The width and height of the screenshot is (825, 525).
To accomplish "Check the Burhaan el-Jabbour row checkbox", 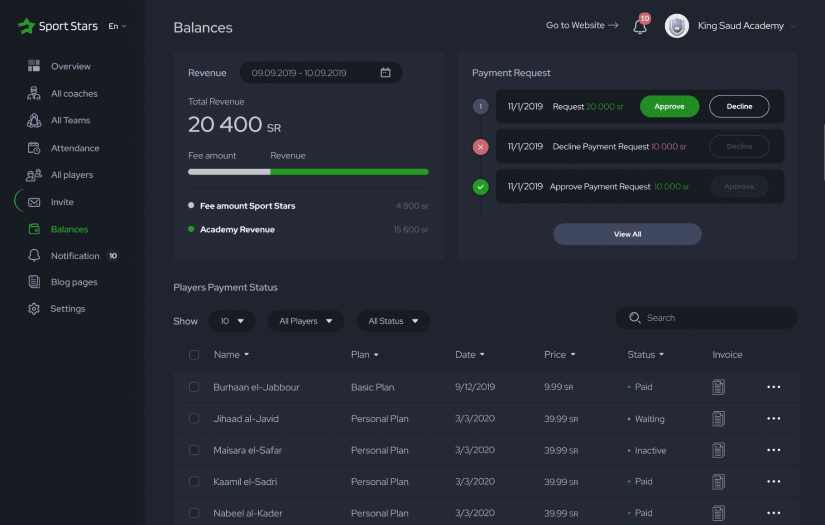I will point(194,387).
